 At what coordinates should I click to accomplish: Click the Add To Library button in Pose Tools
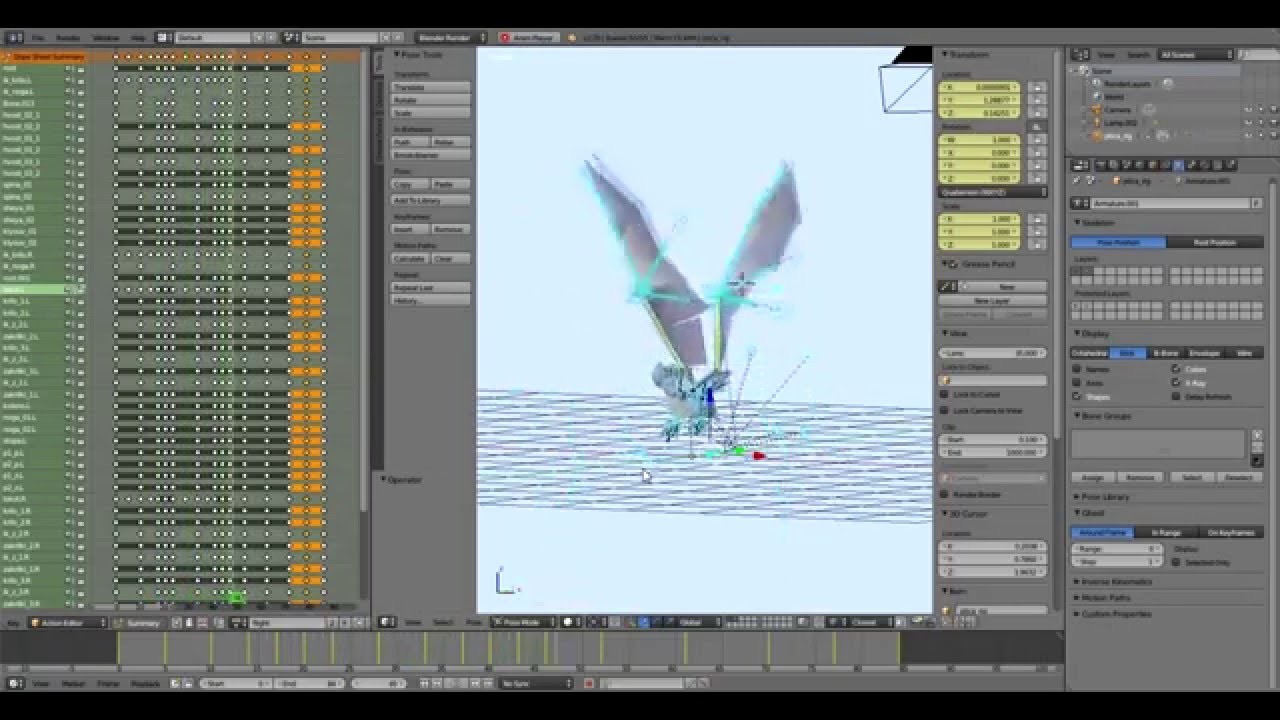pos(427,198)
